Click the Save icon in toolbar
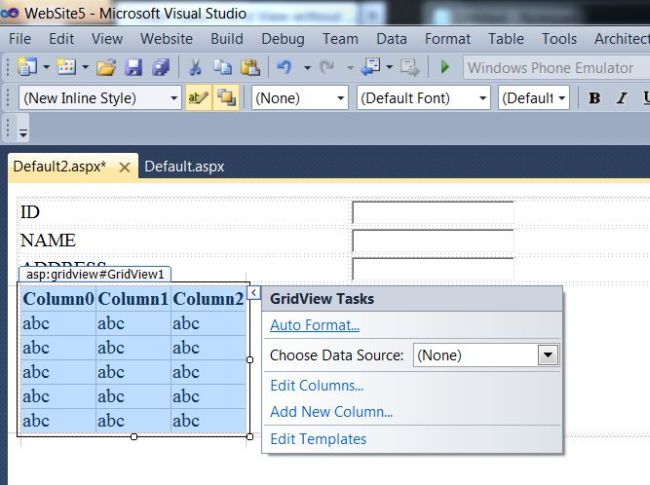This screenshot has width=650, height=485. 134,68
